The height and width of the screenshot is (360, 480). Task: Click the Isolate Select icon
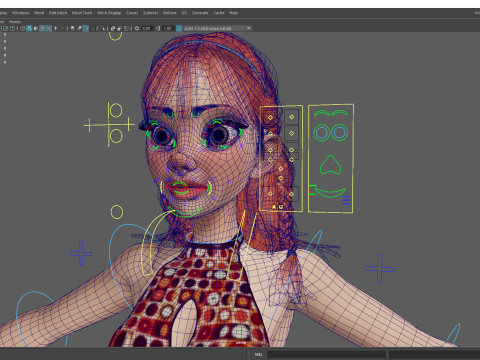tap(102, 28)
